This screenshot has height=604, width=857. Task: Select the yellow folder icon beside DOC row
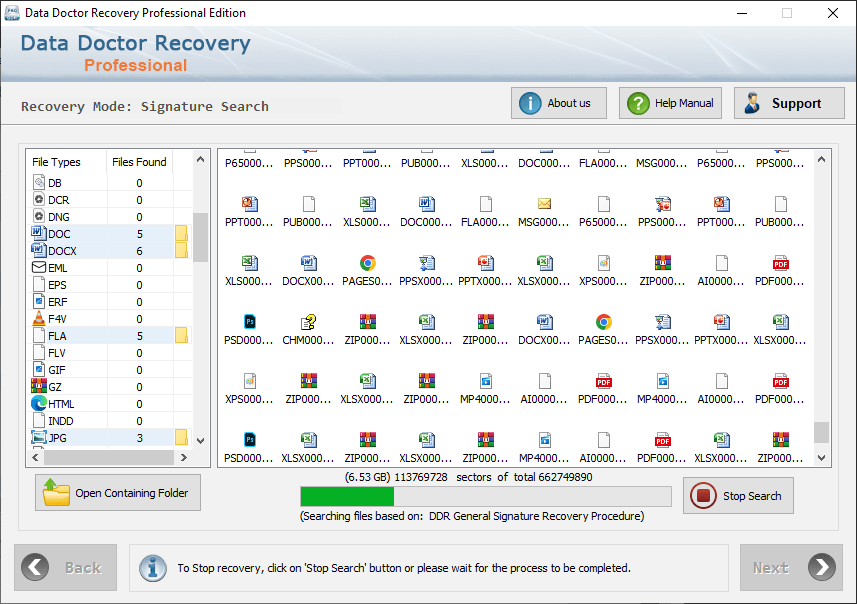pyautogui.click(x=181, y=233)
